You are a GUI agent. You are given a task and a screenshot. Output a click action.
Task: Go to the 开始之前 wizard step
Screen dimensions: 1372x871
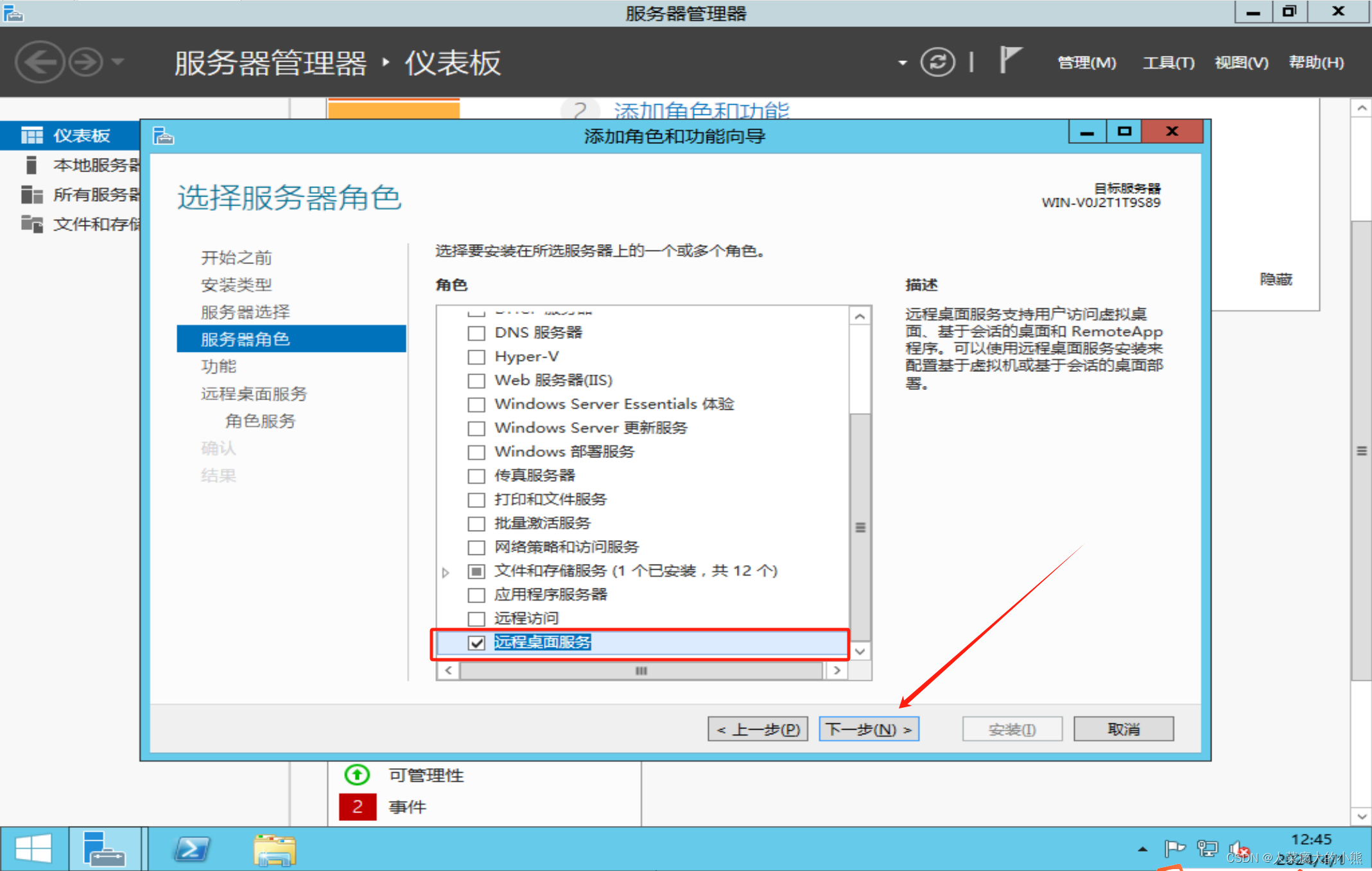(236, 258)
